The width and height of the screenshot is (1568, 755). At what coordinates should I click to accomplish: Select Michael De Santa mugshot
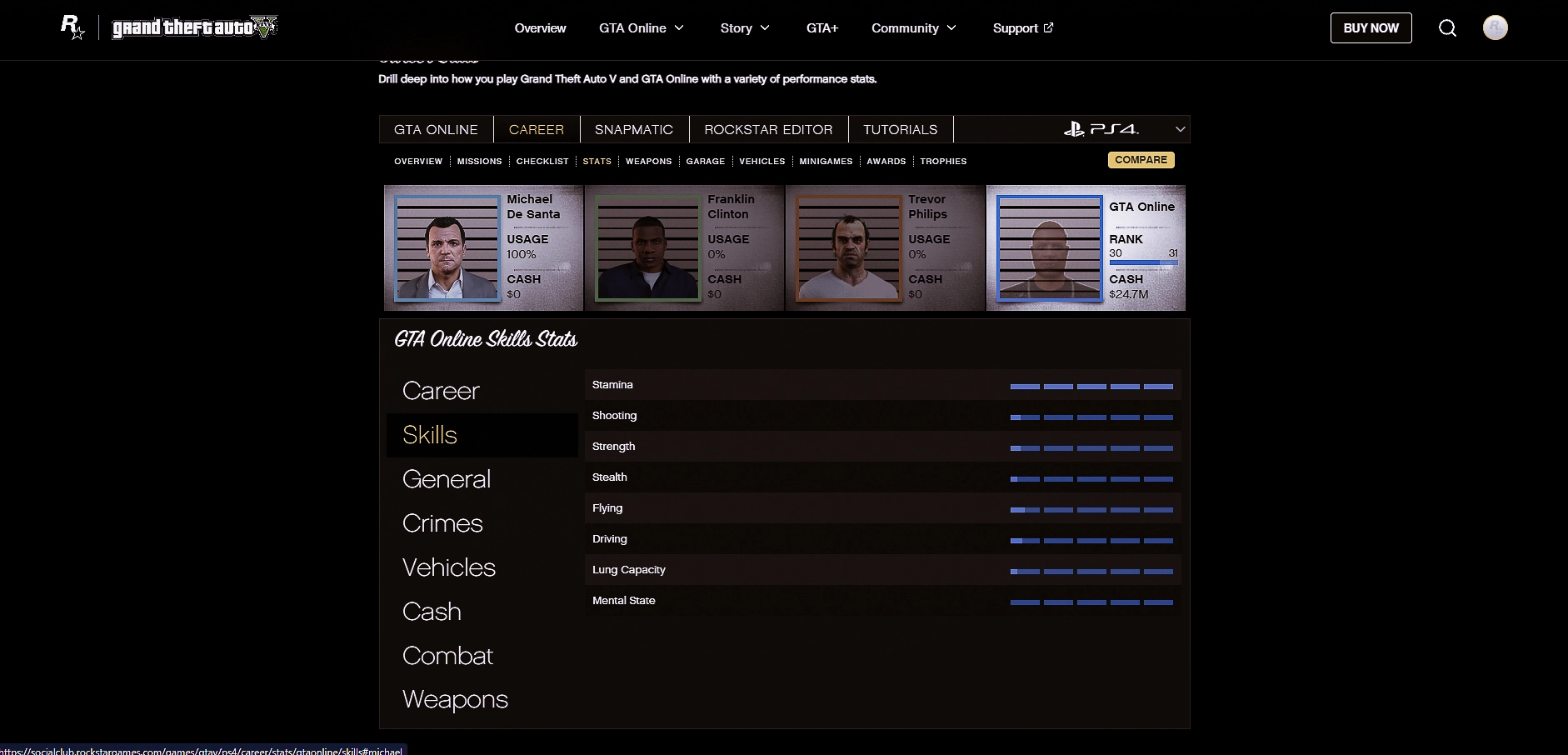coord(447,248)
